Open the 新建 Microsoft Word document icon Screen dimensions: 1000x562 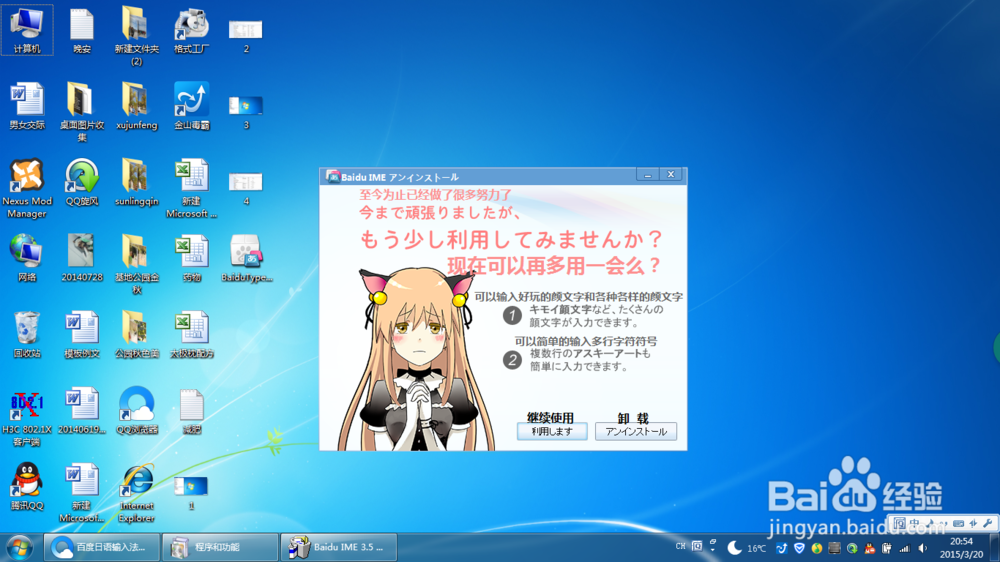(x=82, y=493)
